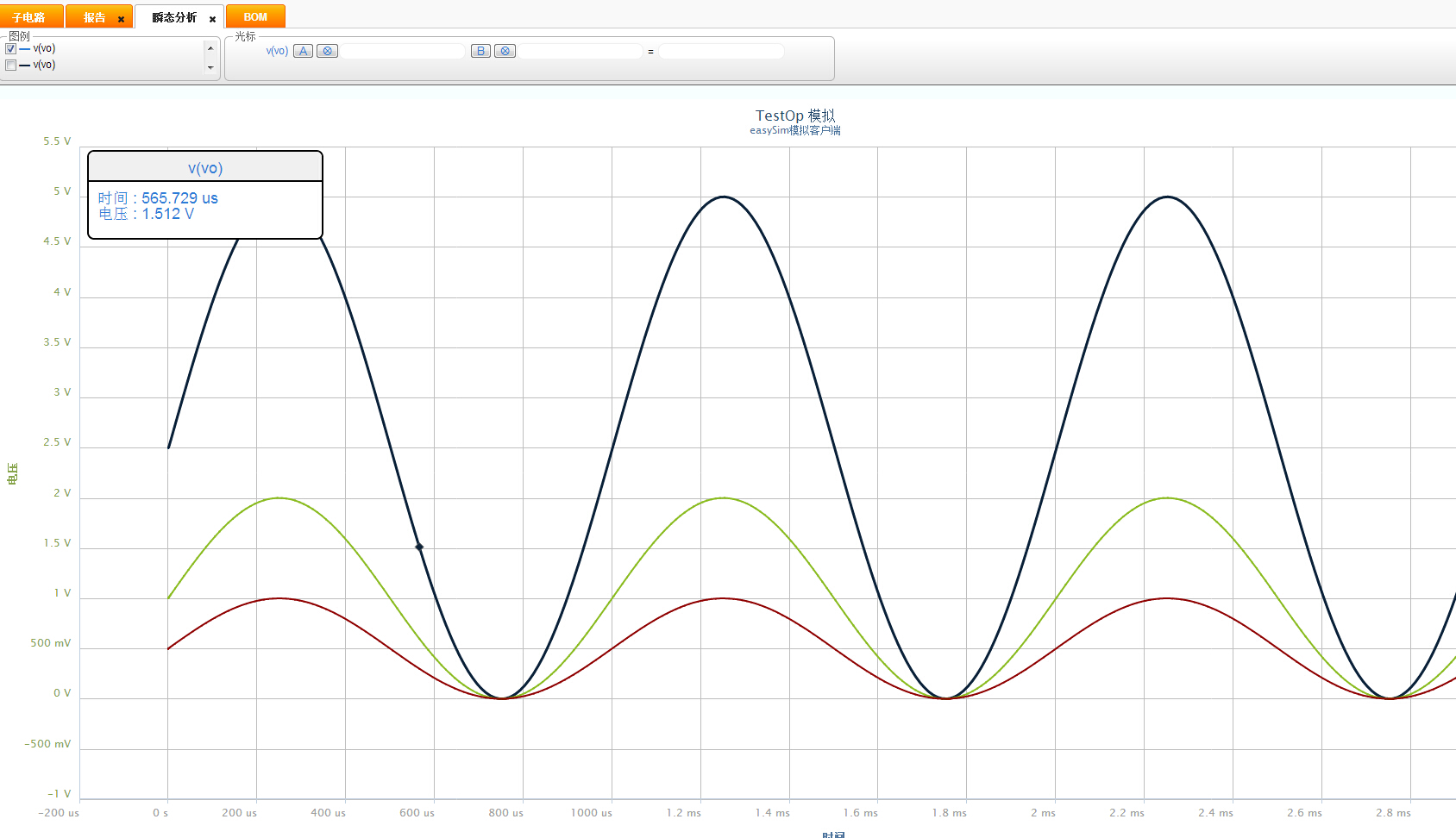Switch to the 子电路 tab
The width and height of the screenshot is (1456, 838).
tap(31, 17)
